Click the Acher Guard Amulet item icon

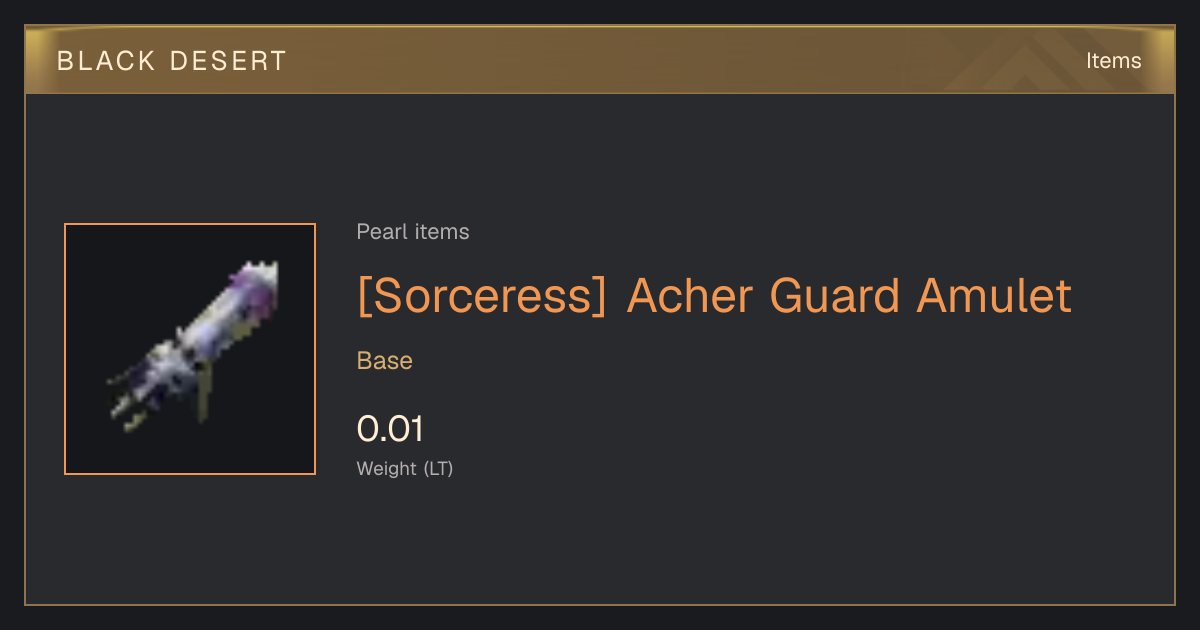[190, 349]
